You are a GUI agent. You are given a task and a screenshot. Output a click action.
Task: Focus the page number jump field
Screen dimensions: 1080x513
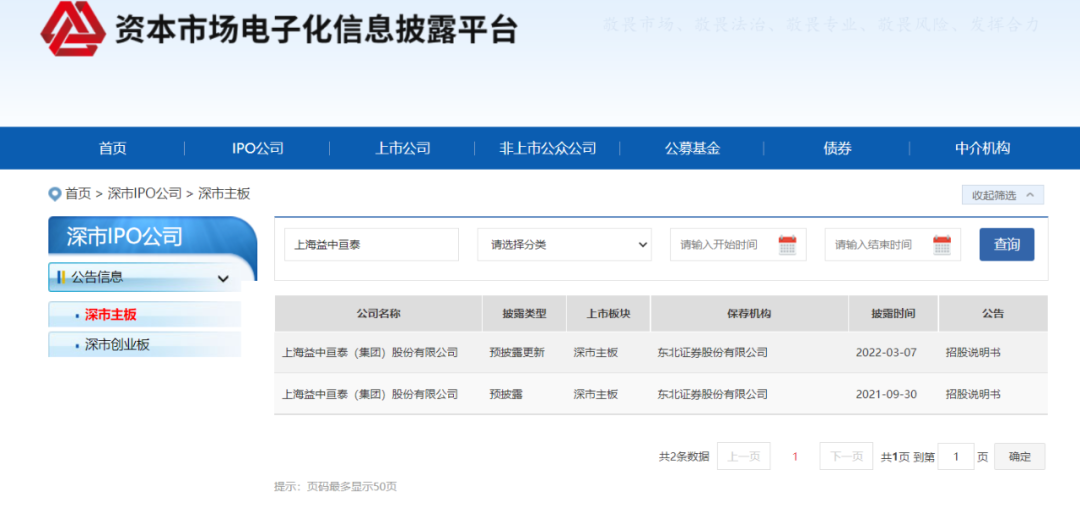click(956, 457)
